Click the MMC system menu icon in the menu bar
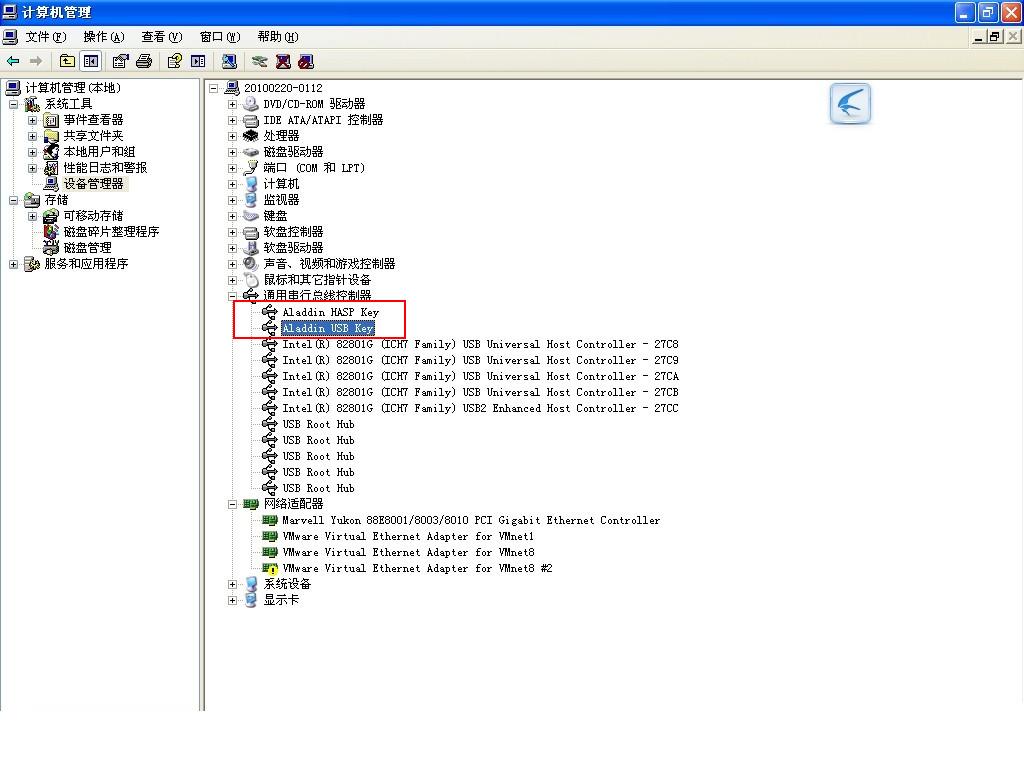Image resolution: width=1024 pixels, height=768 pixels. [x=10, y=37]
